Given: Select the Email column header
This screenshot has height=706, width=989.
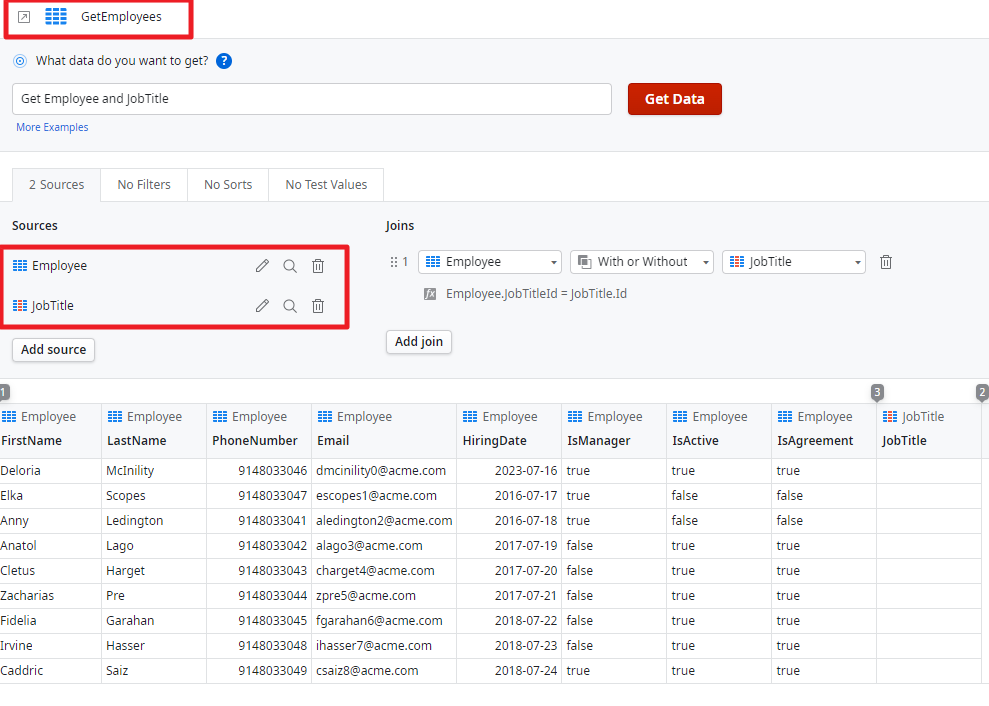Looking at the screenshot, I should point(384,429).
